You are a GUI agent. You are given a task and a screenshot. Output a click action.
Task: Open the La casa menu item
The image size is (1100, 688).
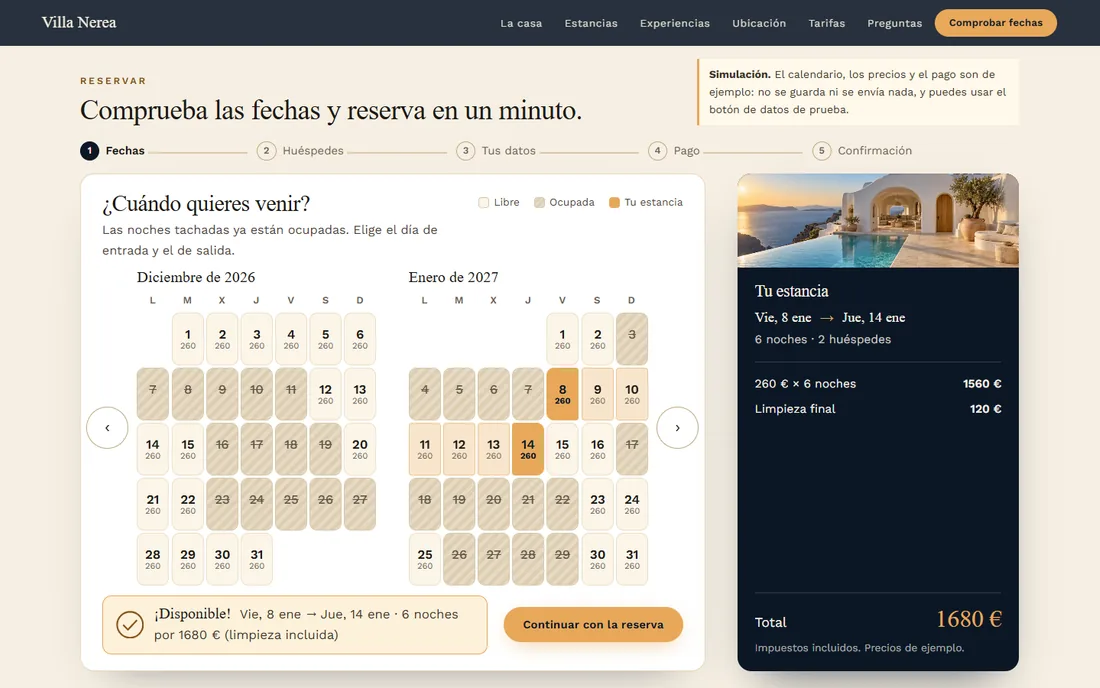tap(521, 23)
